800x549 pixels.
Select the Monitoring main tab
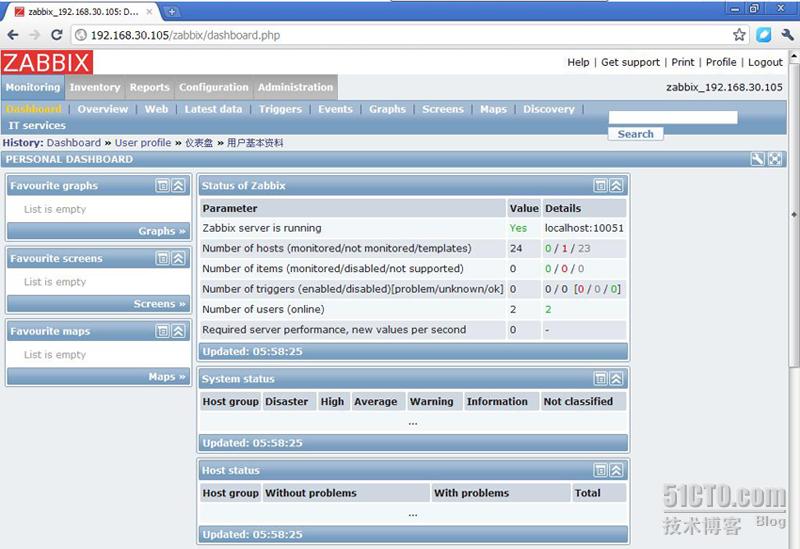click(33, 87)
